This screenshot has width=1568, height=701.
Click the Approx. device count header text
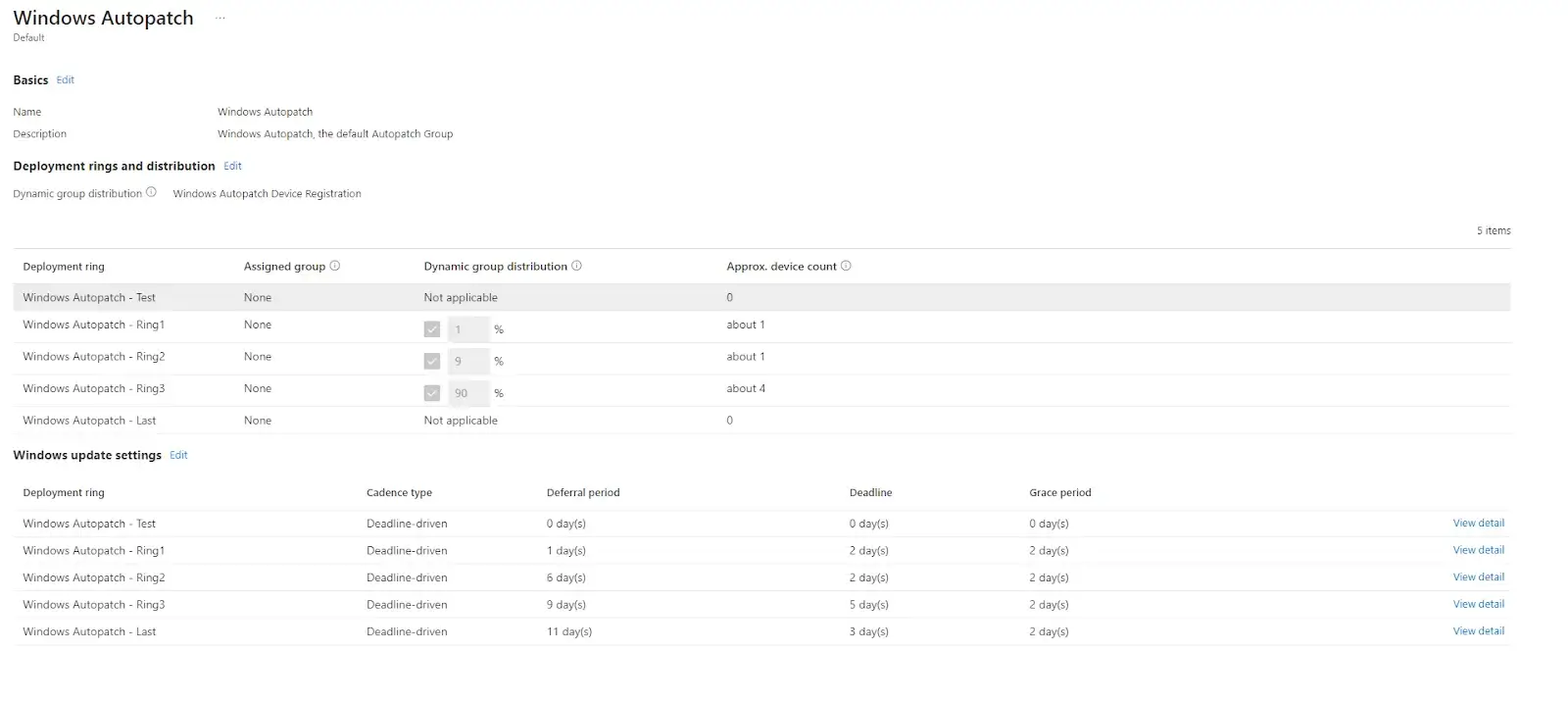click(781, 267)
